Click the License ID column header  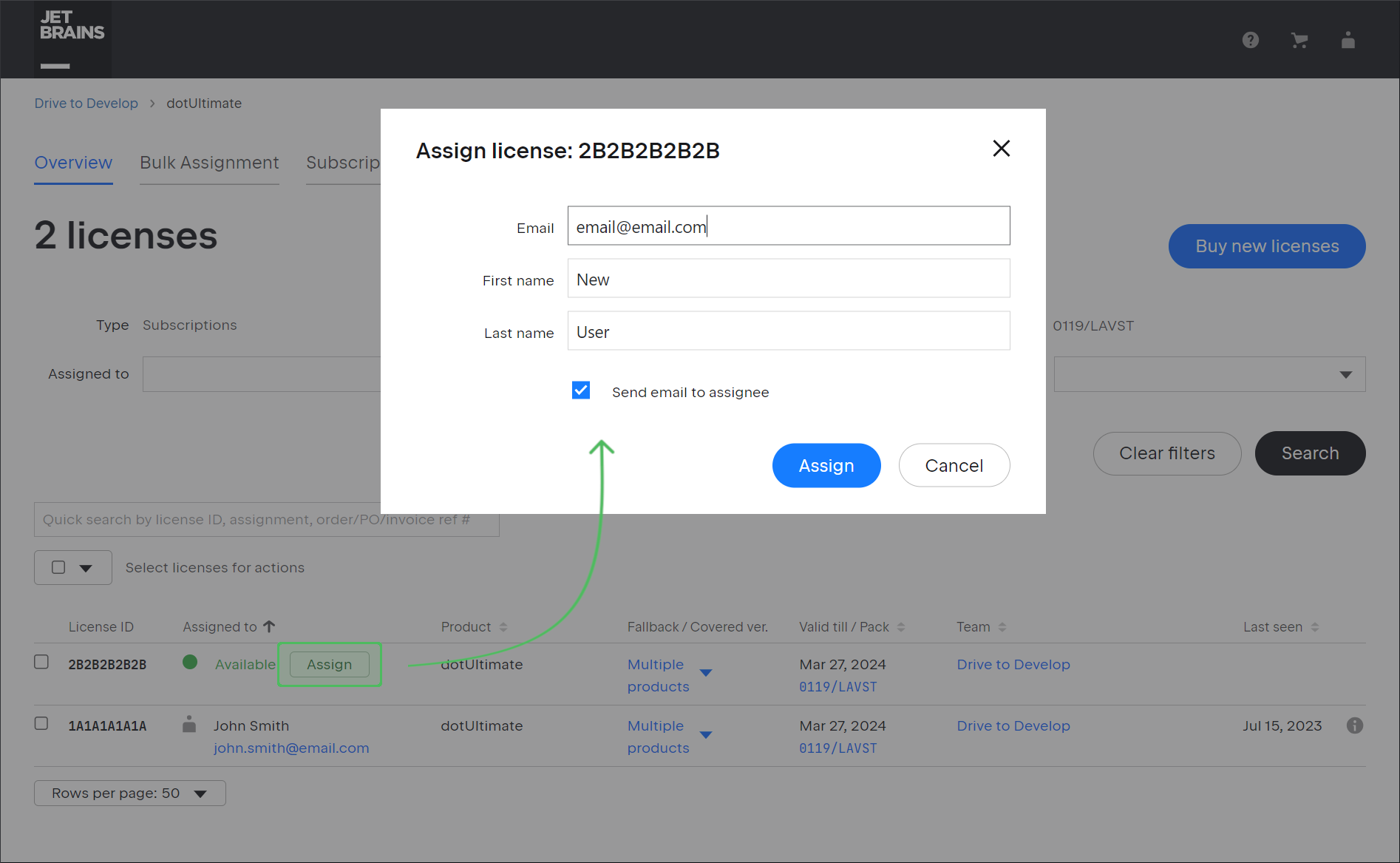(101, 627)
